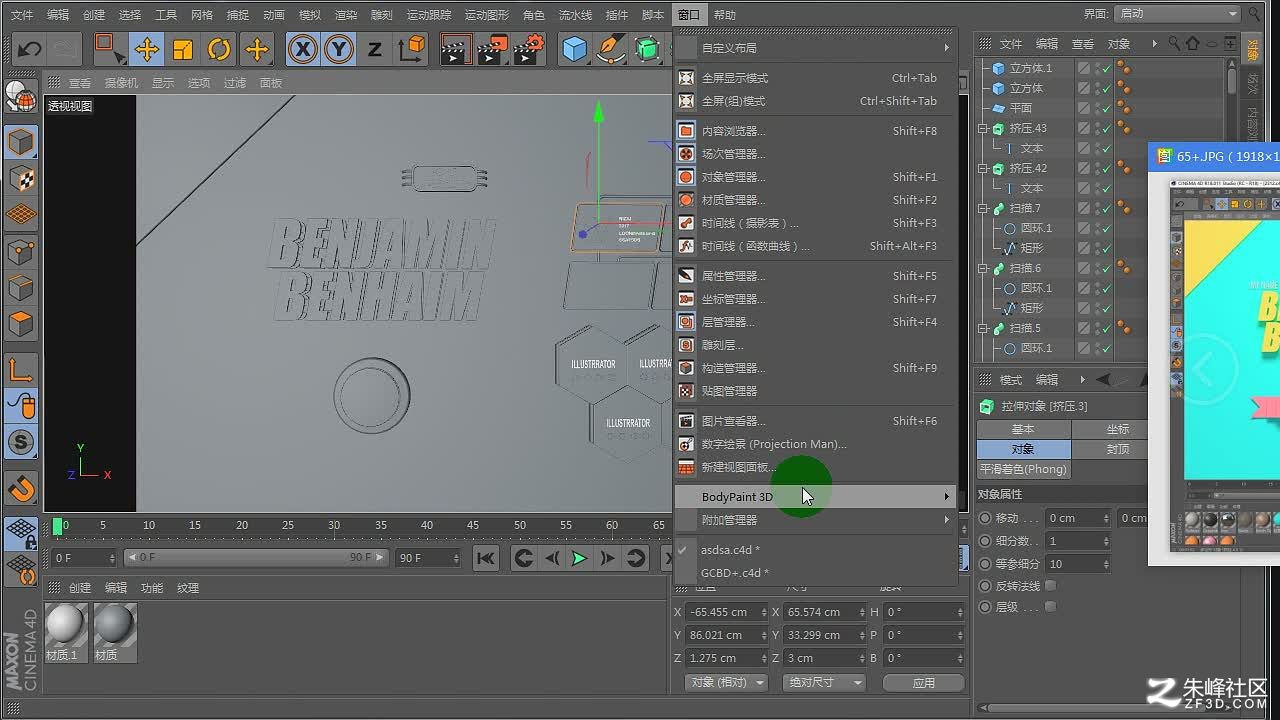This screenshot has width=1280, height=720.
Task: Switch to the 对象 attribute tab
Action: pos(1023,449)
